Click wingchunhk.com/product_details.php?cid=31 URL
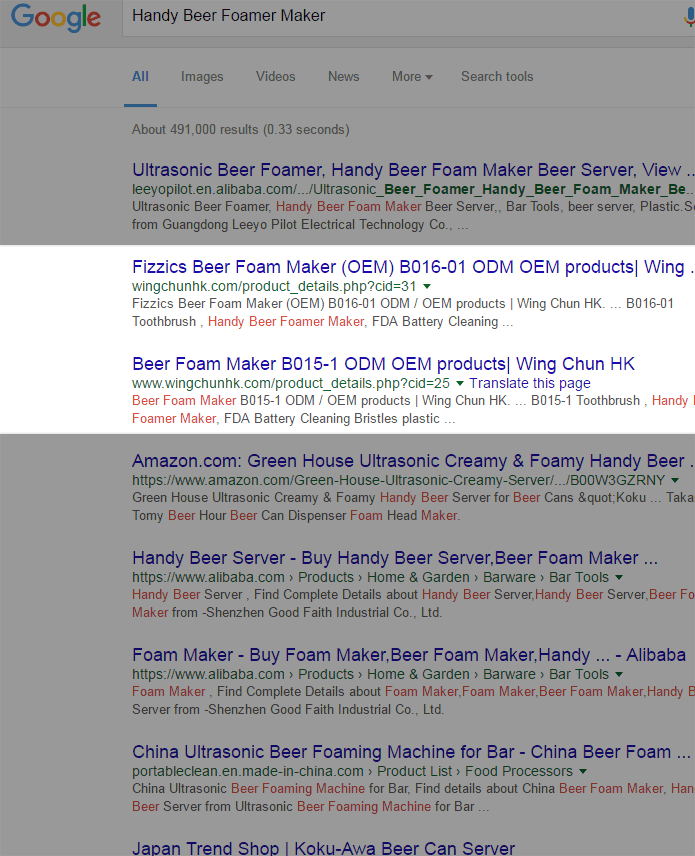Screen dimensions: 695x856 tap(274, 286)
